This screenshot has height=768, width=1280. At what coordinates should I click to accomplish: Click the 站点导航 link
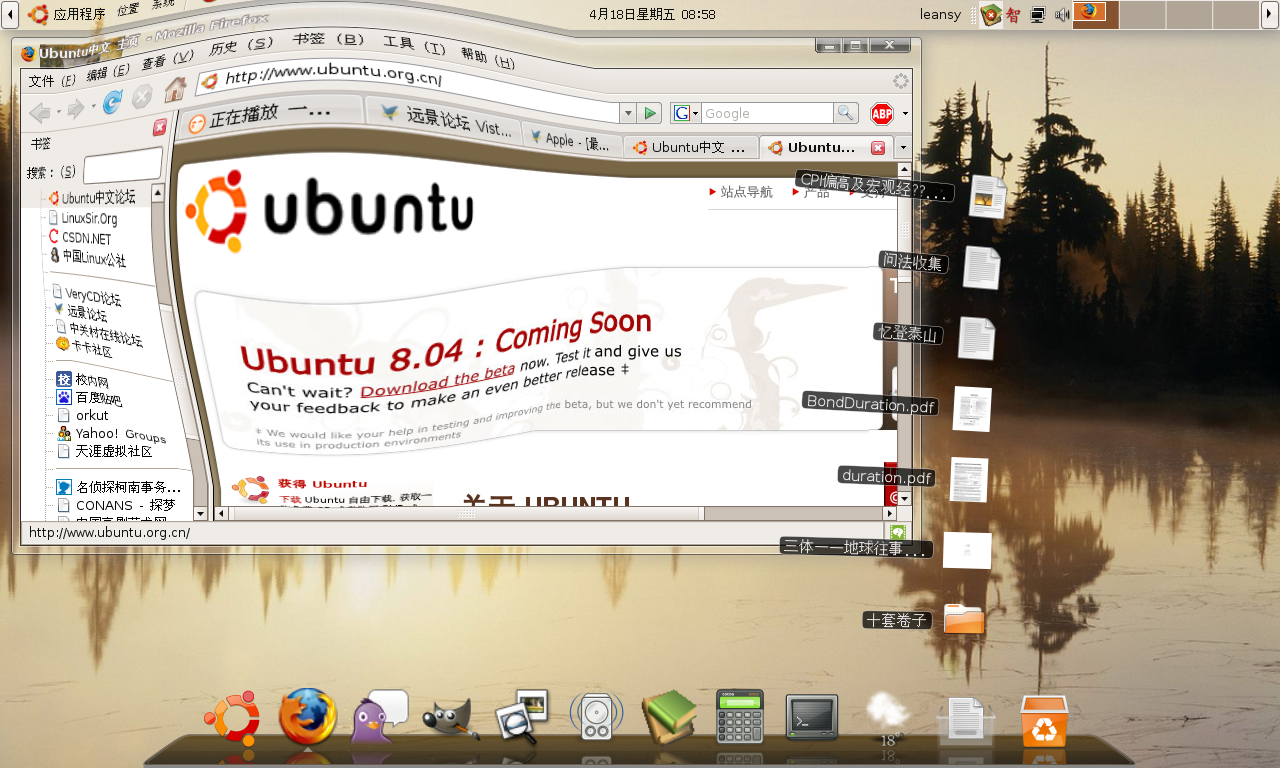[x=746, y=192]
